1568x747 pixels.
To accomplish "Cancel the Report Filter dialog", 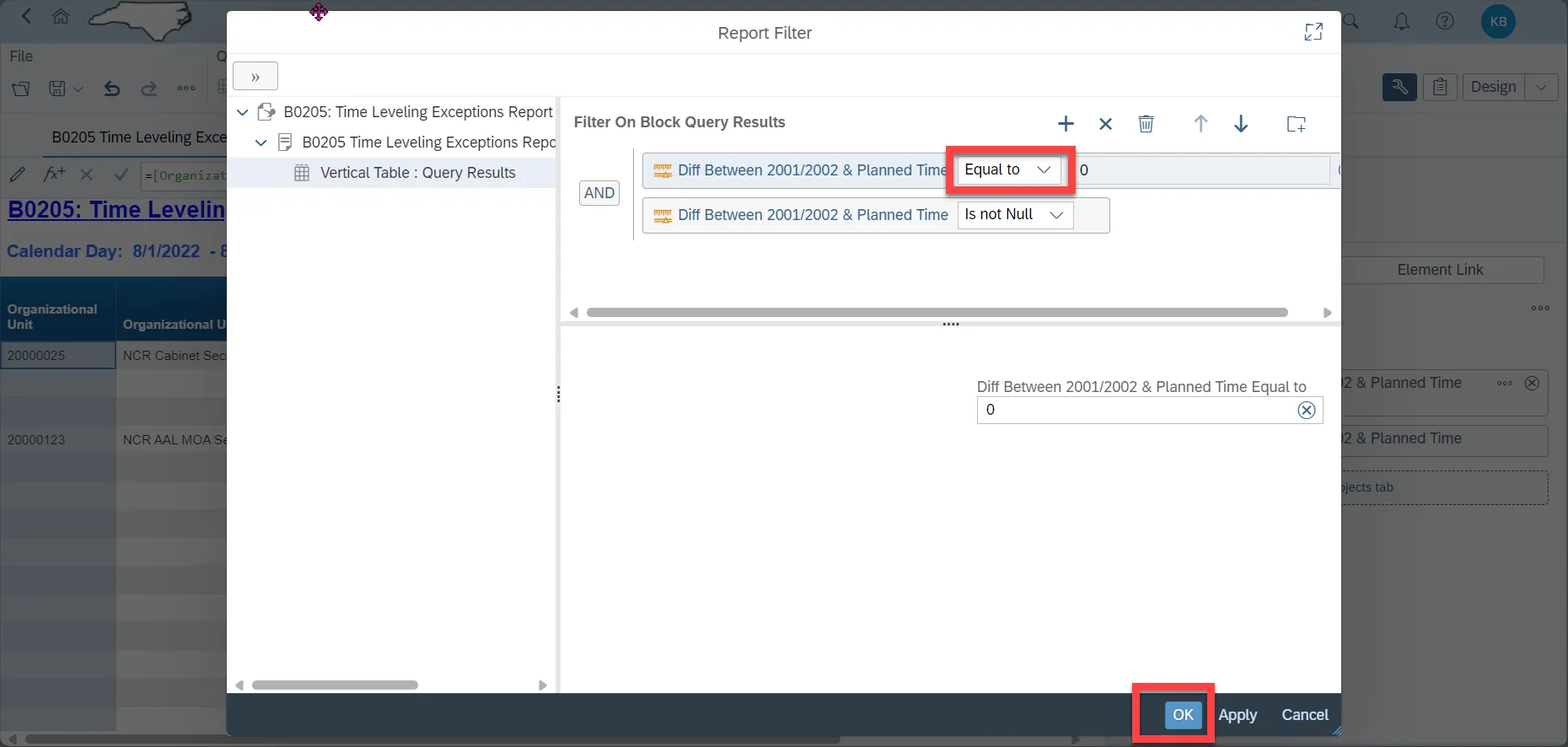I will [1305, 715].
